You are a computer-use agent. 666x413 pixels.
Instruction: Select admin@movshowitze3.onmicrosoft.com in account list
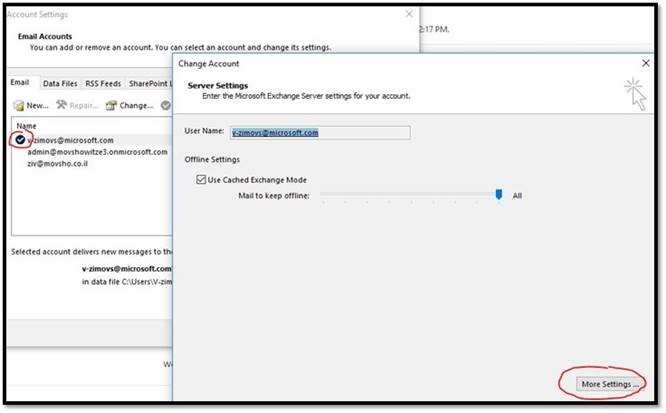pyautogui.click(x=97, y=152)
